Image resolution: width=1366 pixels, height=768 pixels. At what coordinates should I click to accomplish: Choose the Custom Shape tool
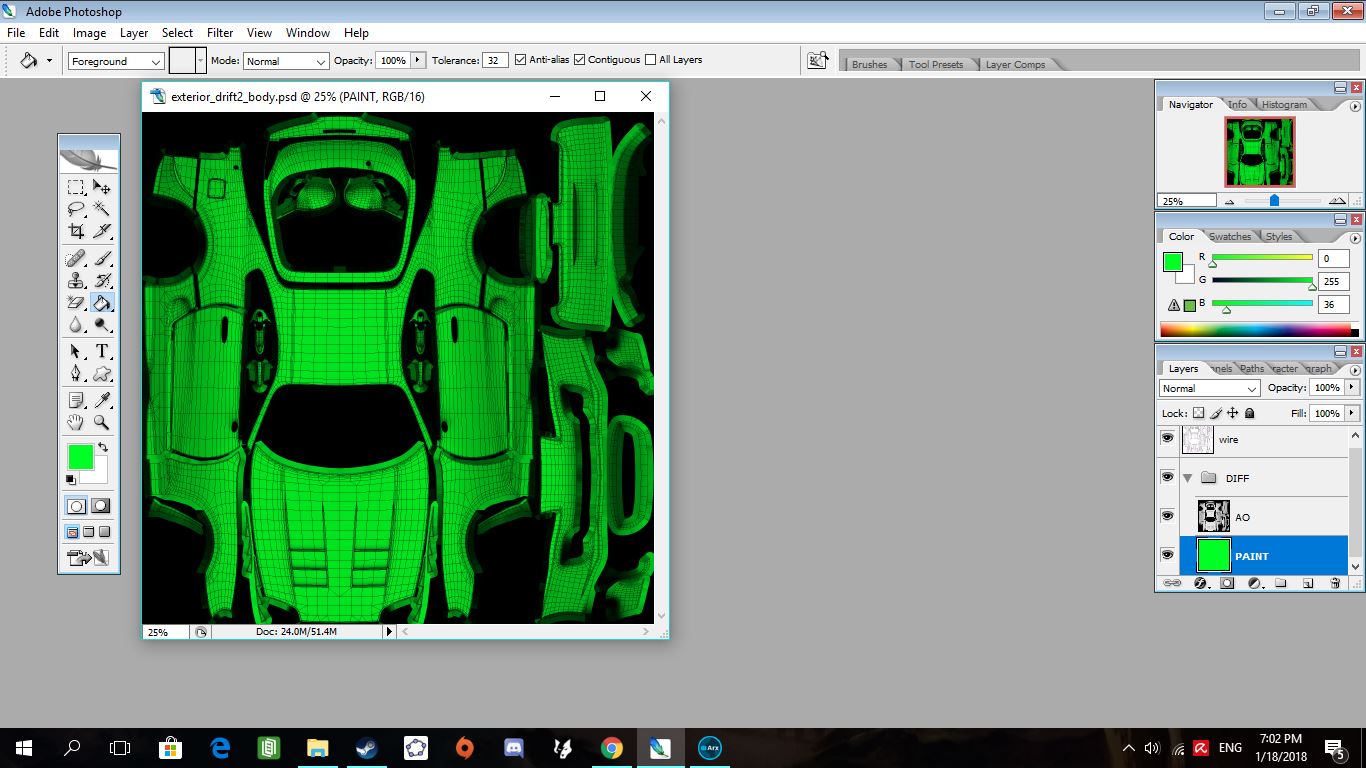pos(102,373)
